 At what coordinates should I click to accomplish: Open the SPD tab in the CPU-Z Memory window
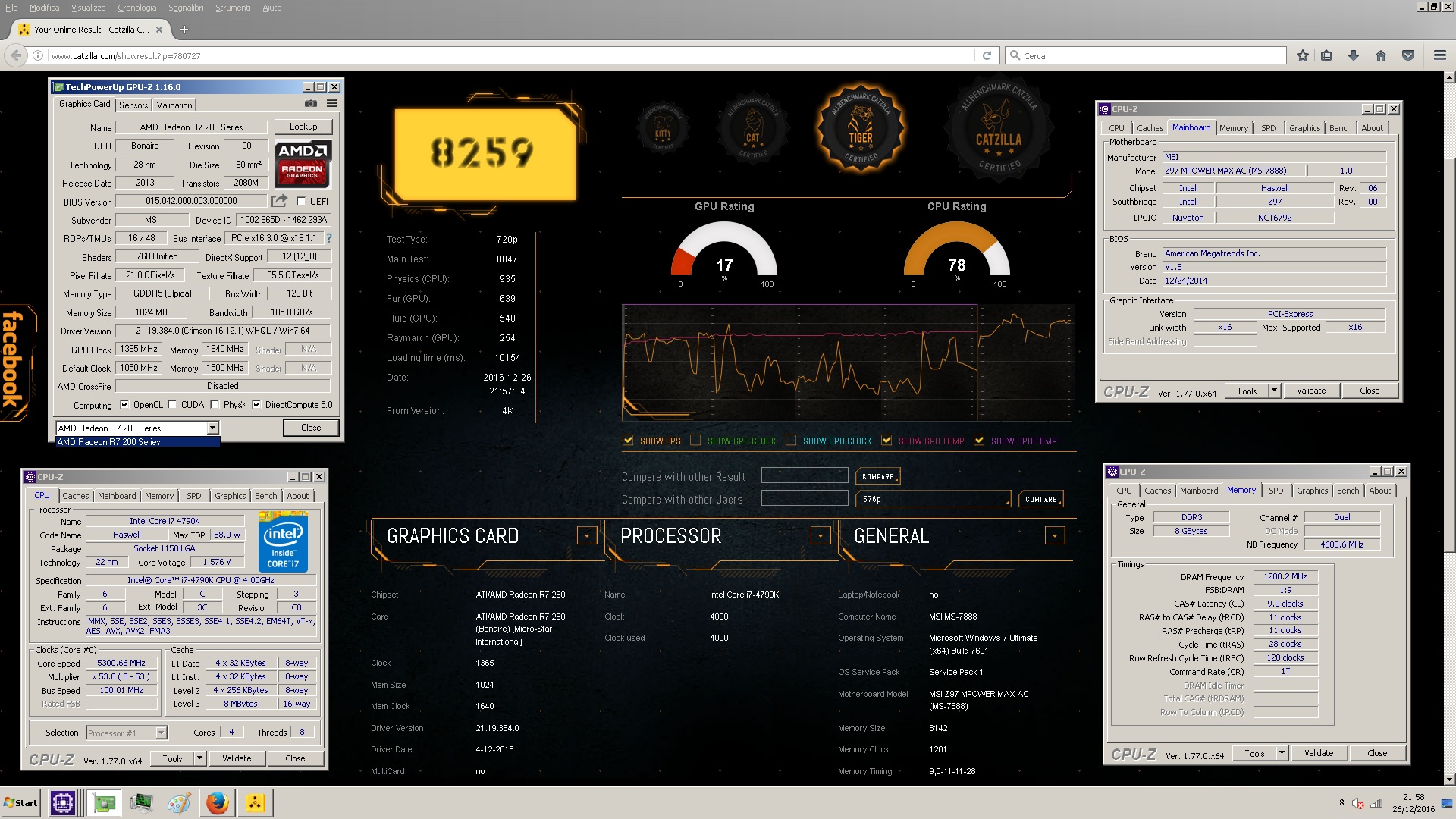point(1276,491)
